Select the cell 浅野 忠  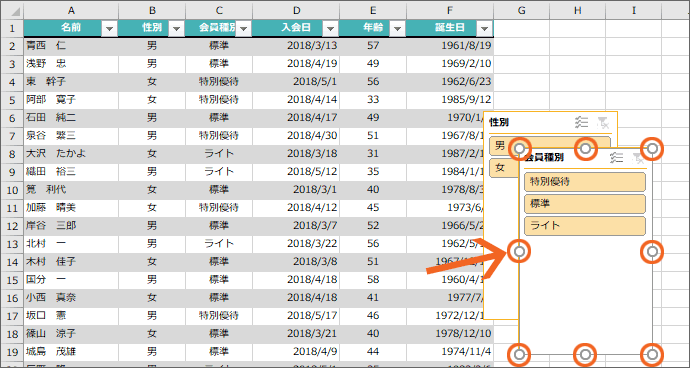click(71, 64)
